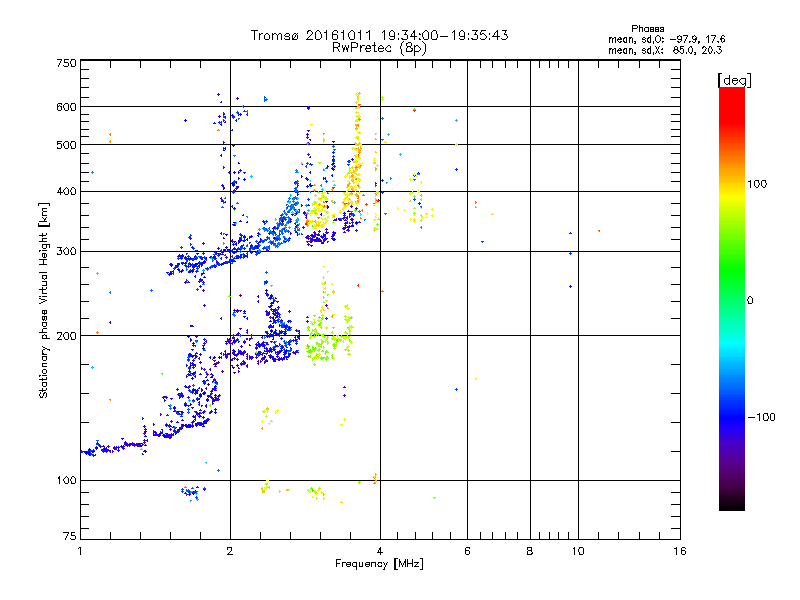Image resolution: width=800 pixels, height=600 pixels.
Task: Click the y-axis label '750'
Action: point(66,63)
